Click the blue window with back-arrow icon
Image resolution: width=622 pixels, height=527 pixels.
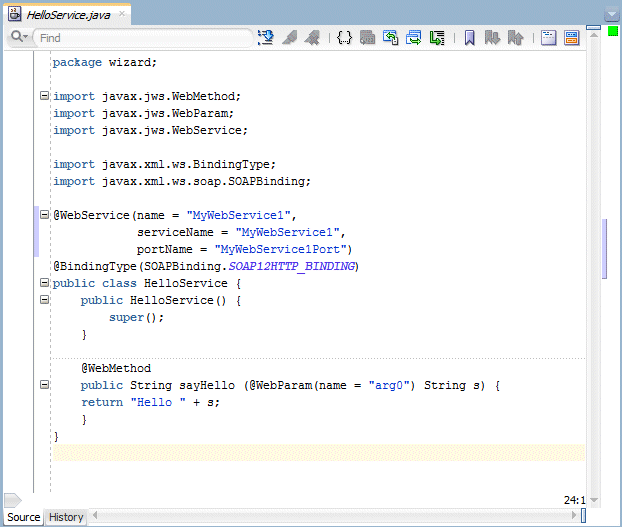[391, 38]
